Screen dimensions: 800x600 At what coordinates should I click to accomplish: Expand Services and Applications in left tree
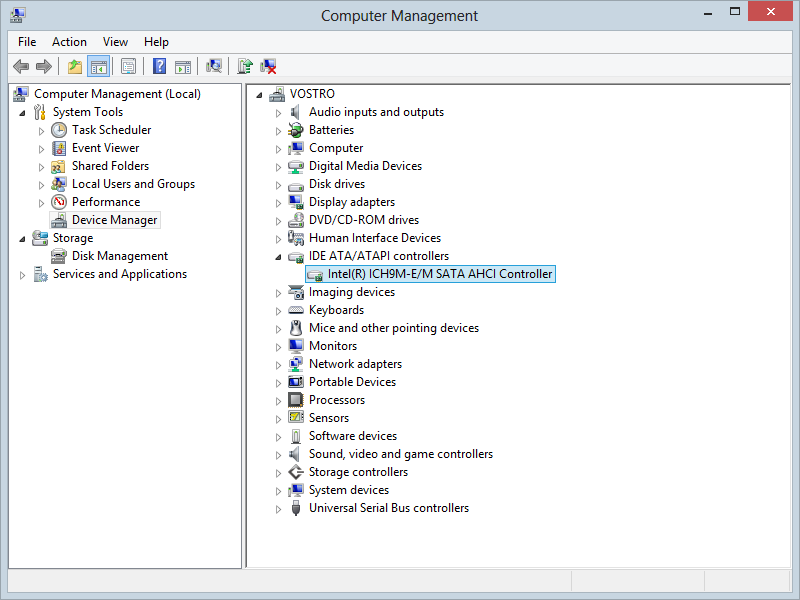click(x=22, y=276)
